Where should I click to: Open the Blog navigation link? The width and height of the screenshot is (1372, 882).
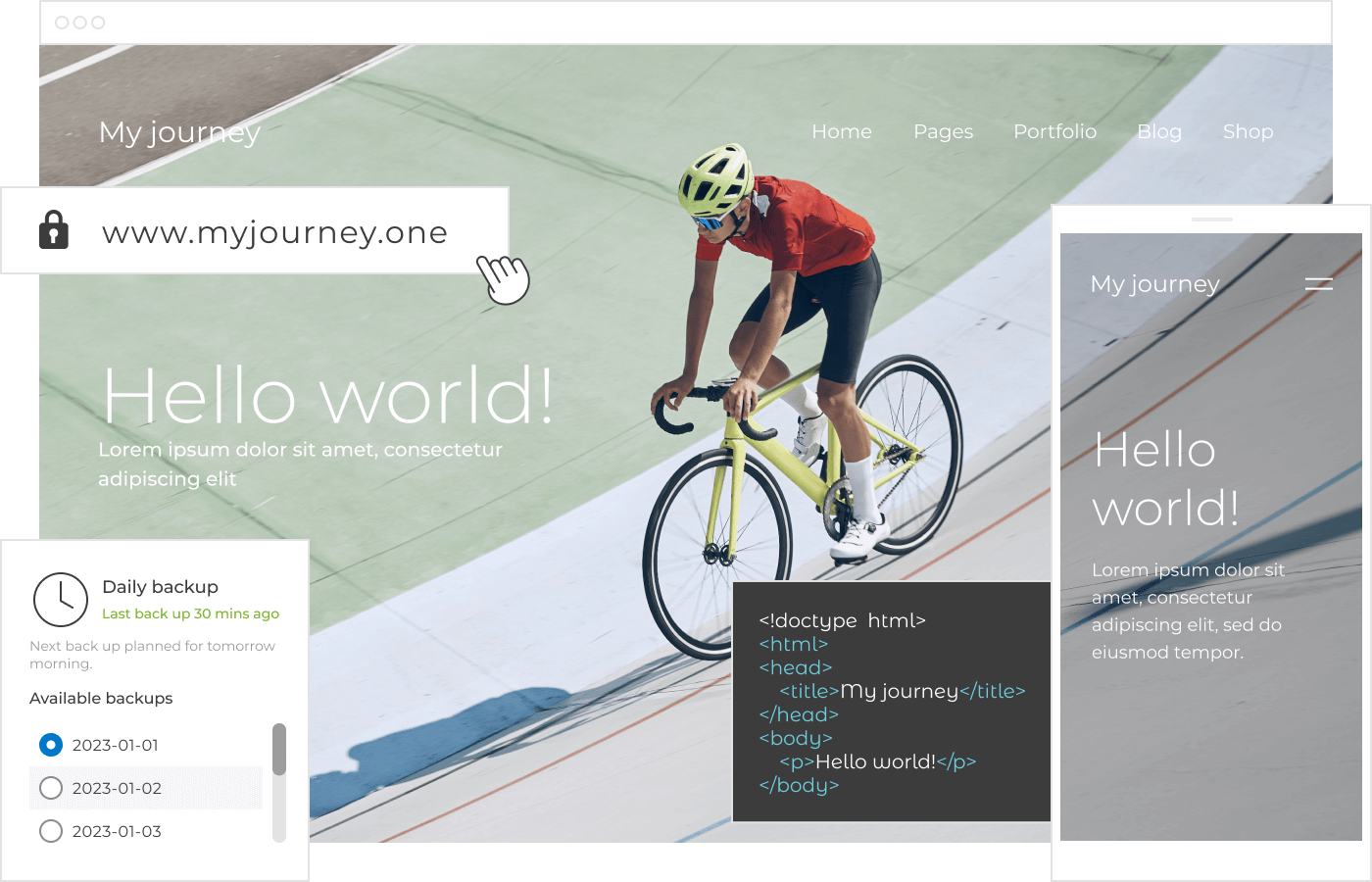[1159, 132]
